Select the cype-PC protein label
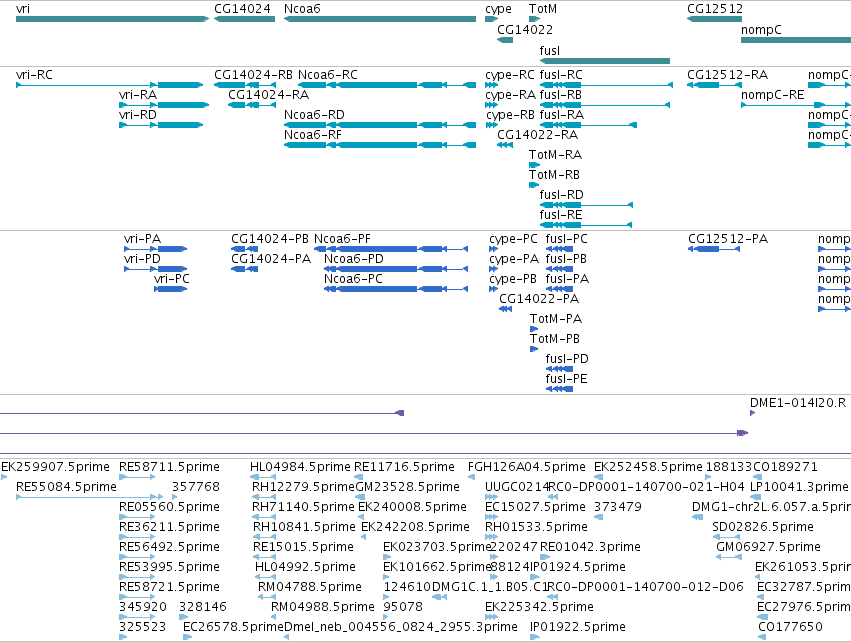The width and height of the screenshot is (851, 642). (x=513, y=239)
